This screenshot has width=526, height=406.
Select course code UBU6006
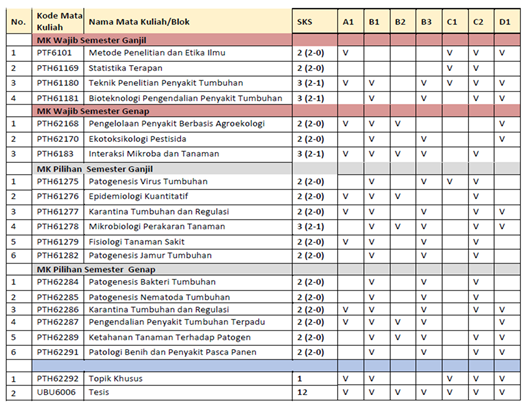point(56,392)
